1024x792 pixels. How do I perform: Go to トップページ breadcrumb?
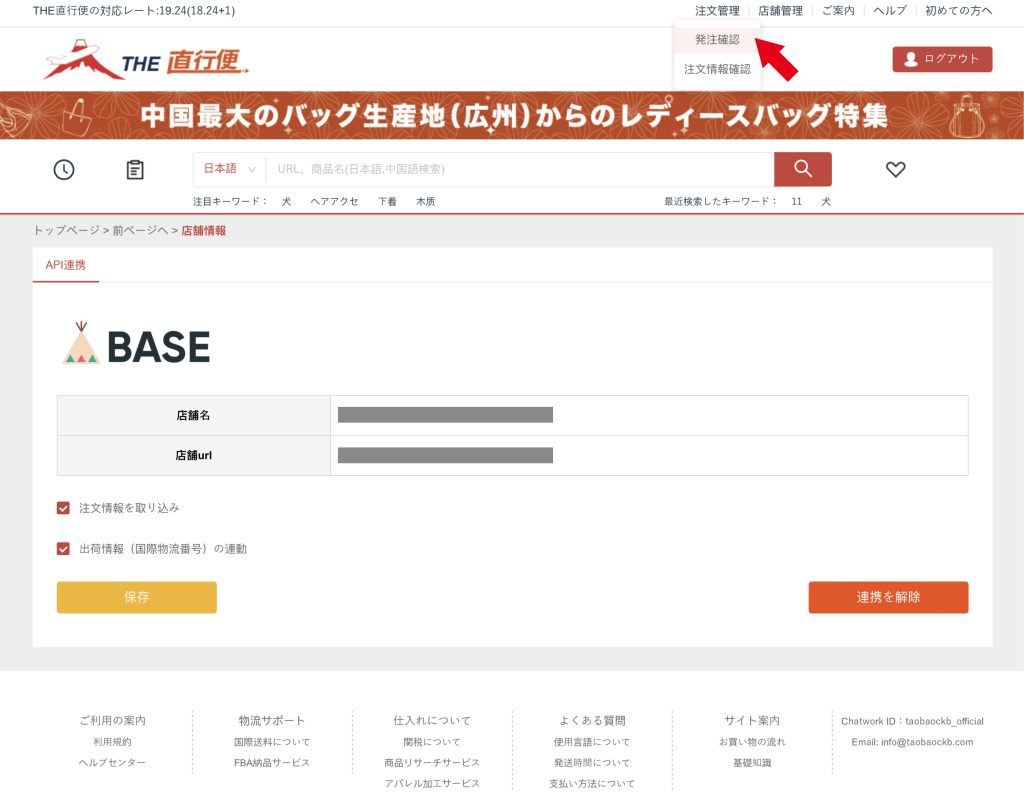coord(67,230)
